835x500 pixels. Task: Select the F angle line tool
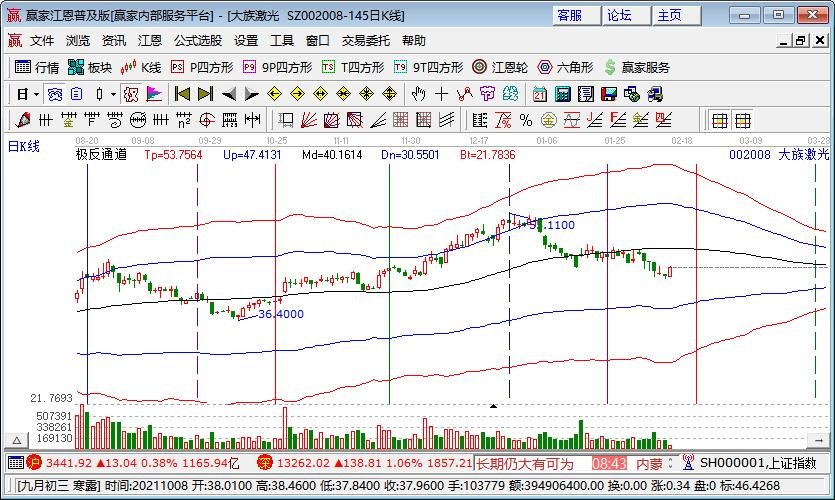tap(618, 120)
